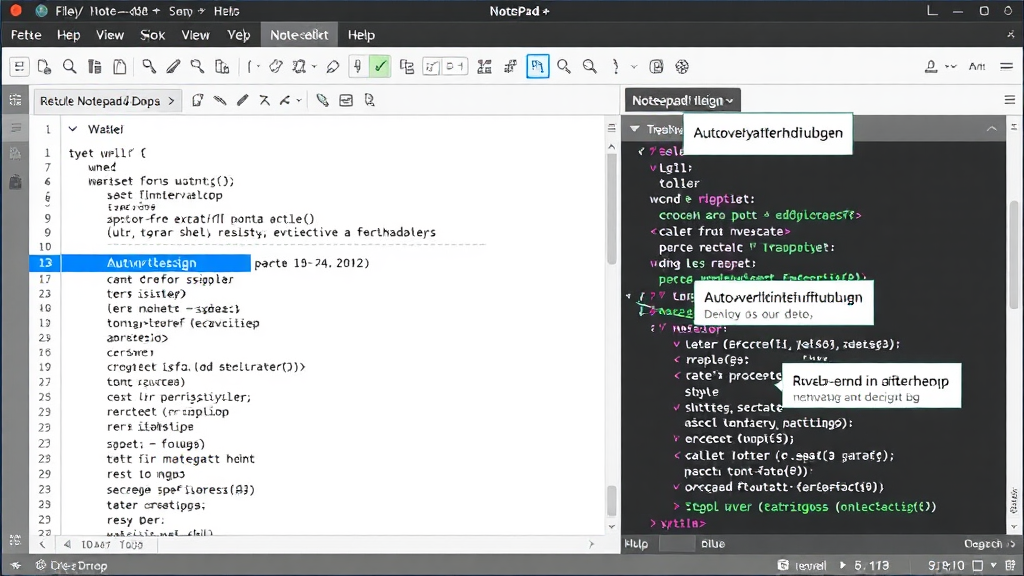
Task: Open the dropdown arrow beside the curly brace icon
Action: coord(633,67)
